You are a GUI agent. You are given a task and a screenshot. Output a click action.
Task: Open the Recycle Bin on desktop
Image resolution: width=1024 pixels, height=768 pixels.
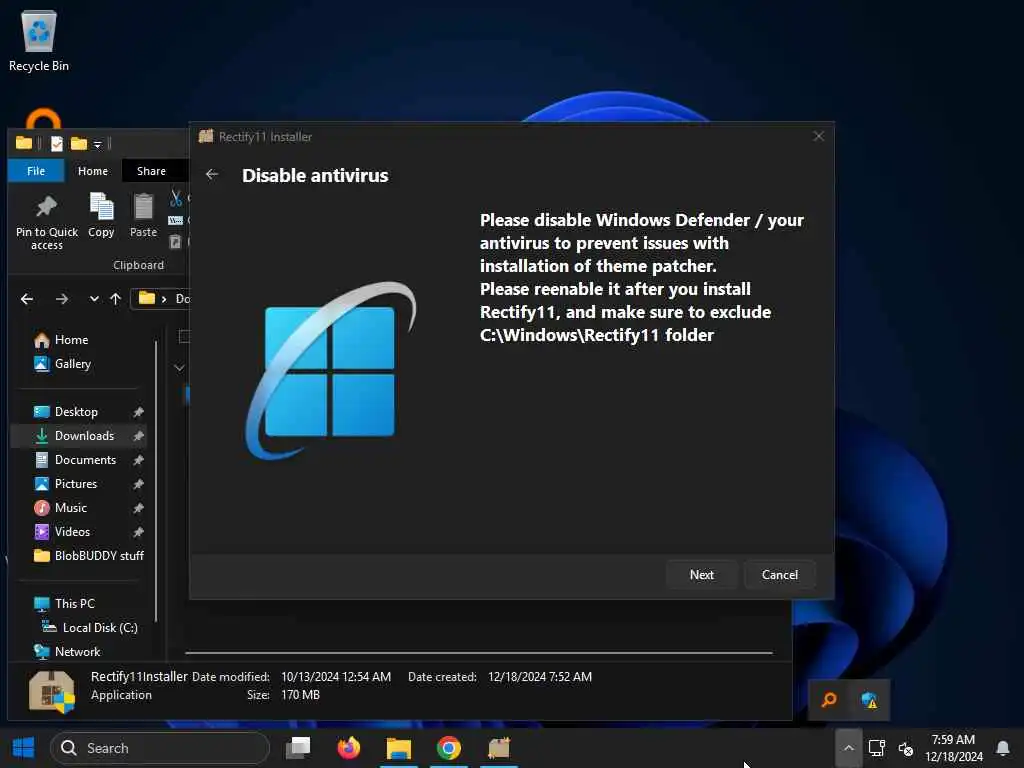[x=39, y=40]
